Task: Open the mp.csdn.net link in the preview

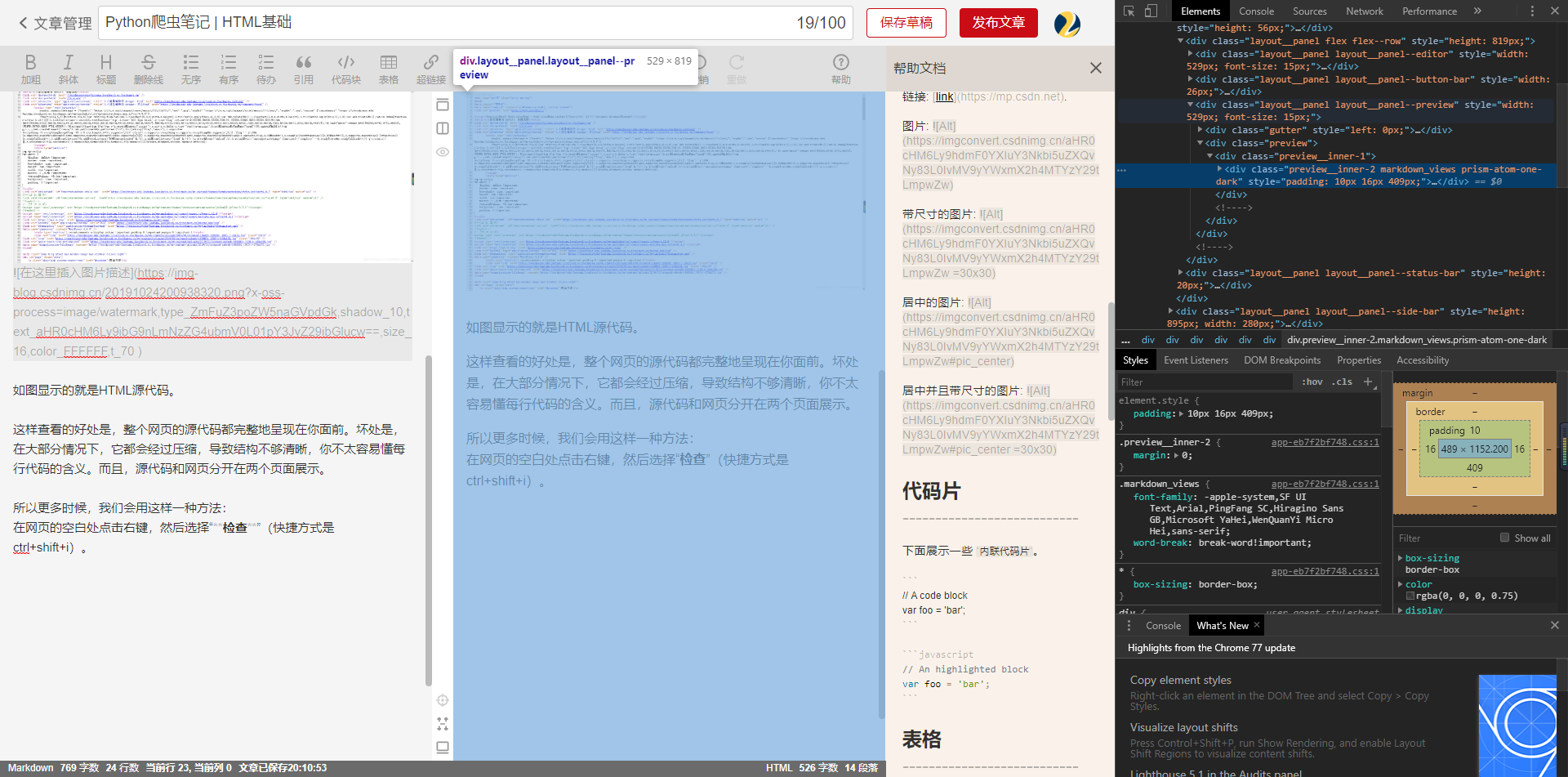Action: (944, 96)
